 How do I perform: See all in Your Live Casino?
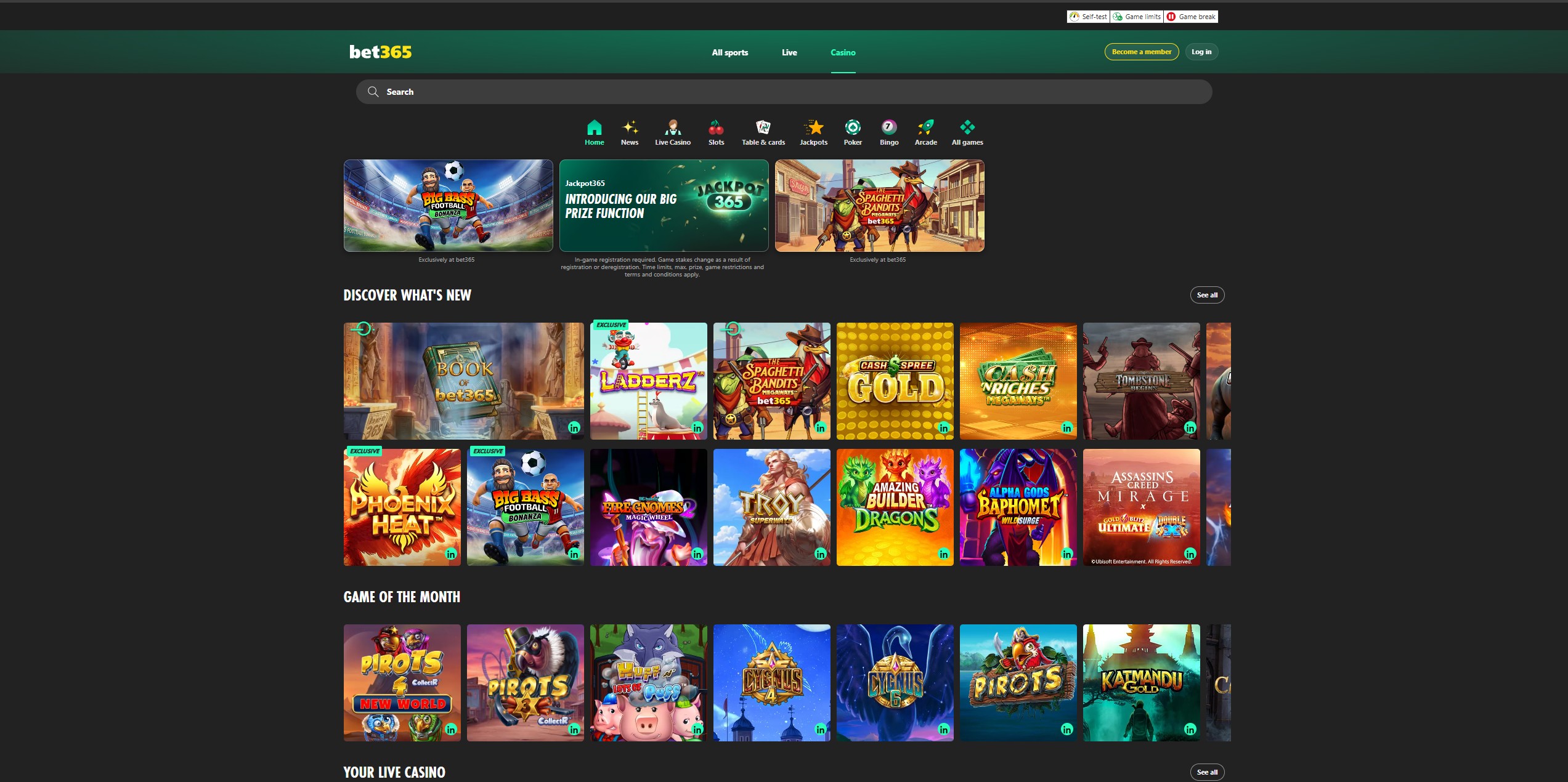(1207, 772)
